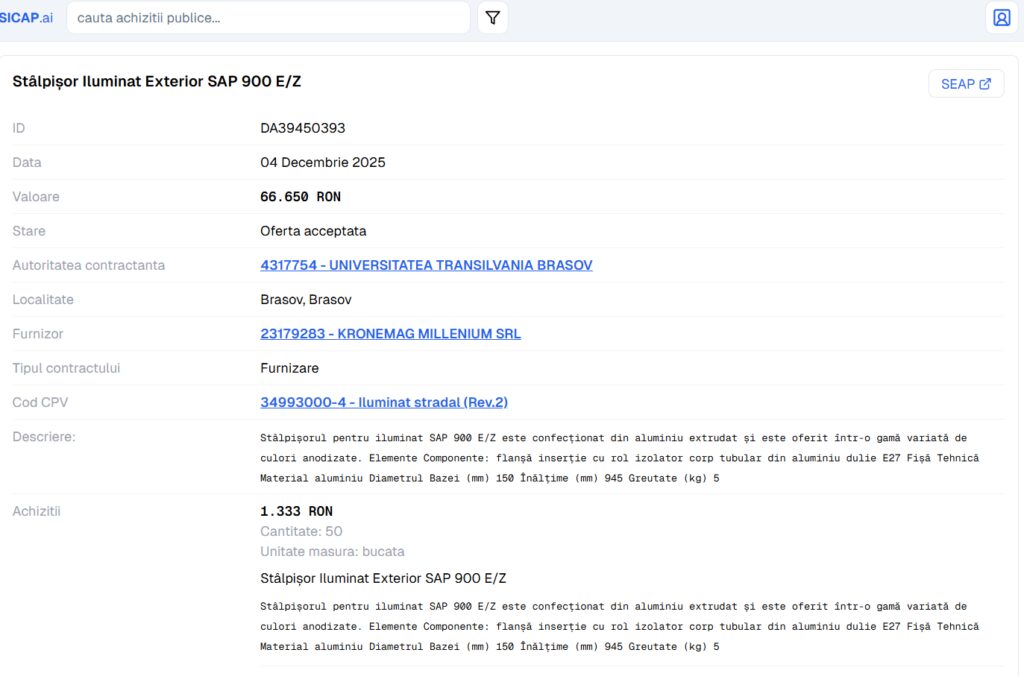The width and height of the screenshot is (1024, 676).
Task: Open the user account profile icon
Action: tap(1001, 18)
